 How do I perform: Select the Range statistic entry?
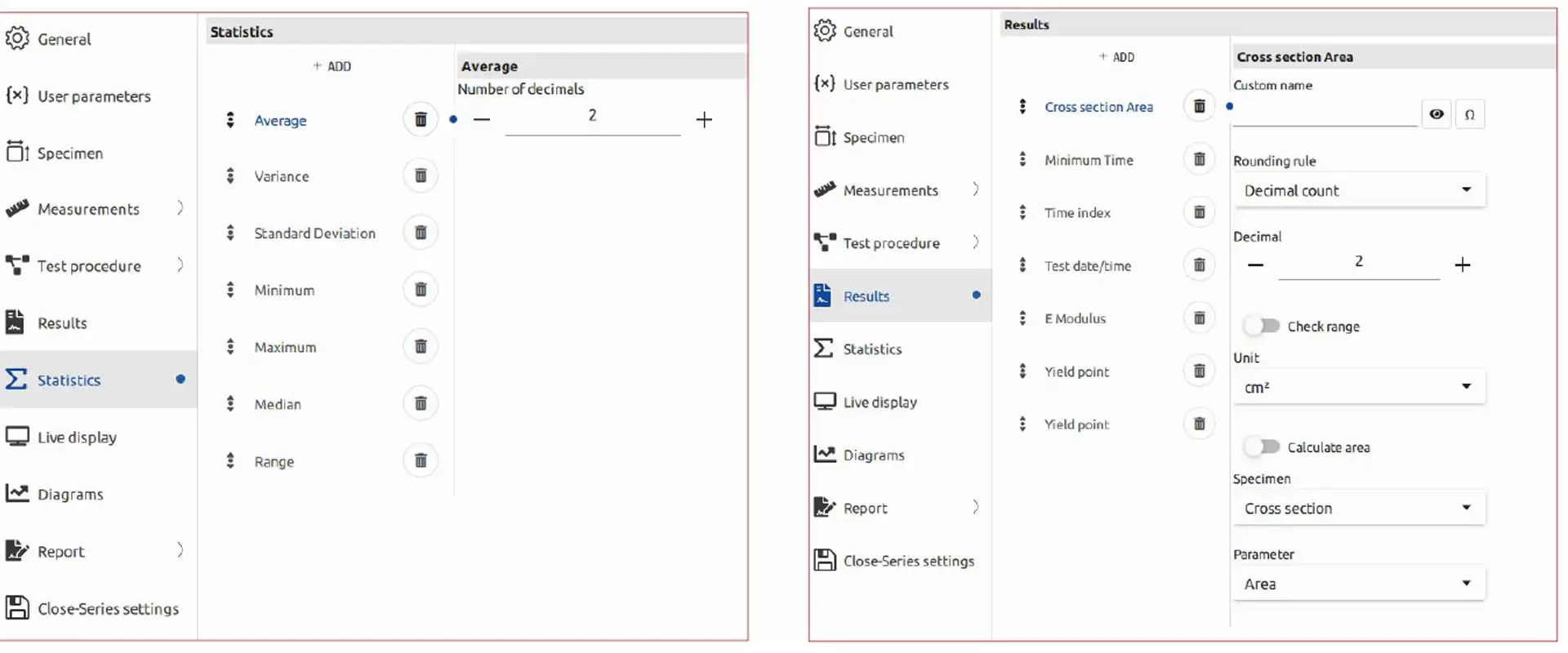[274, 461]
